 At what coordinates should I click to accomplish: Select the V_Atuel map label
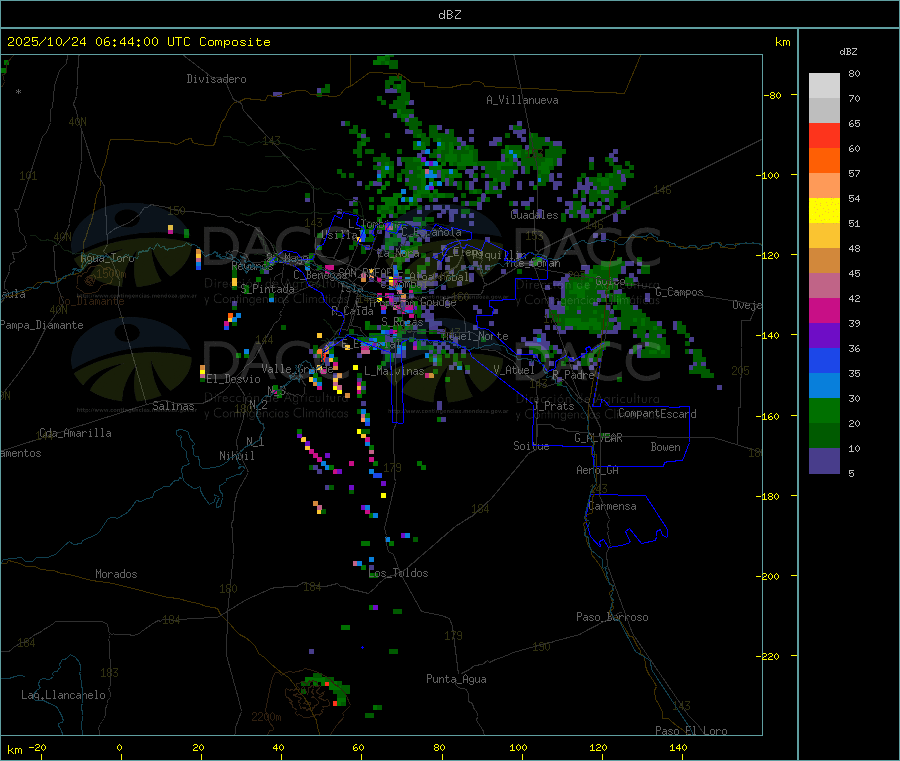(x=514, y=370)
